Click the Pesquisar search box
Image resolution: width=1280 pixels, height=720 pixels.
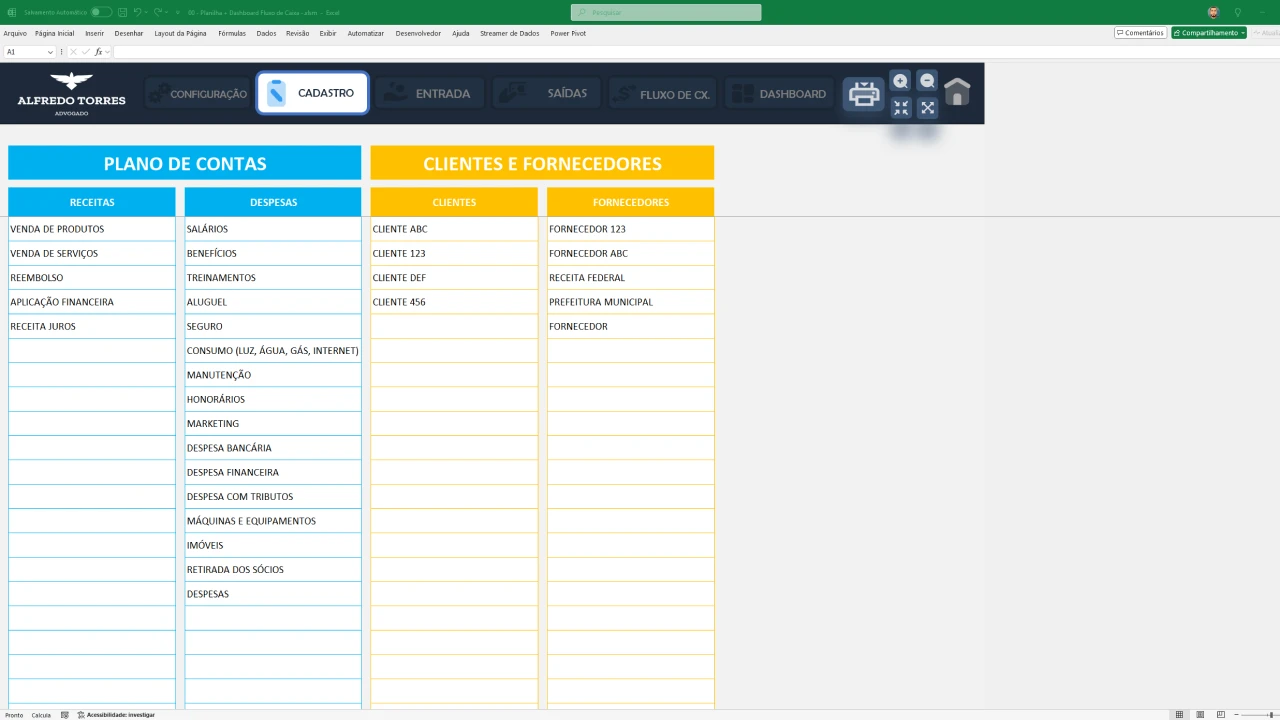[666, 12]
